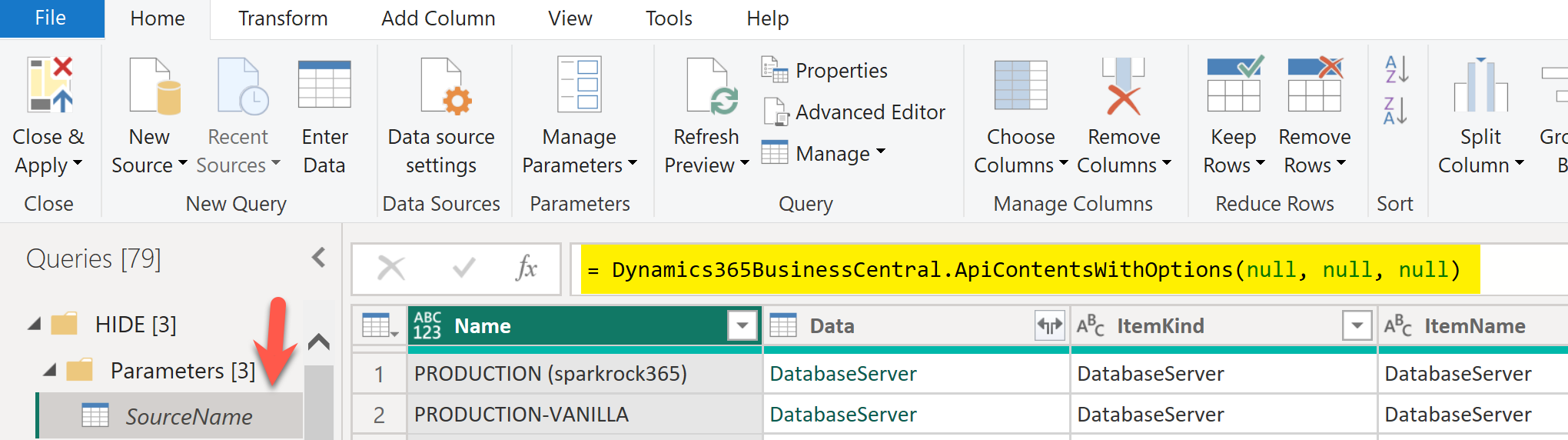This screenshot has height=440, width=1568.
Task: Click ItemName DatabaseServer cell in row 2
Action: [1473, 415]
